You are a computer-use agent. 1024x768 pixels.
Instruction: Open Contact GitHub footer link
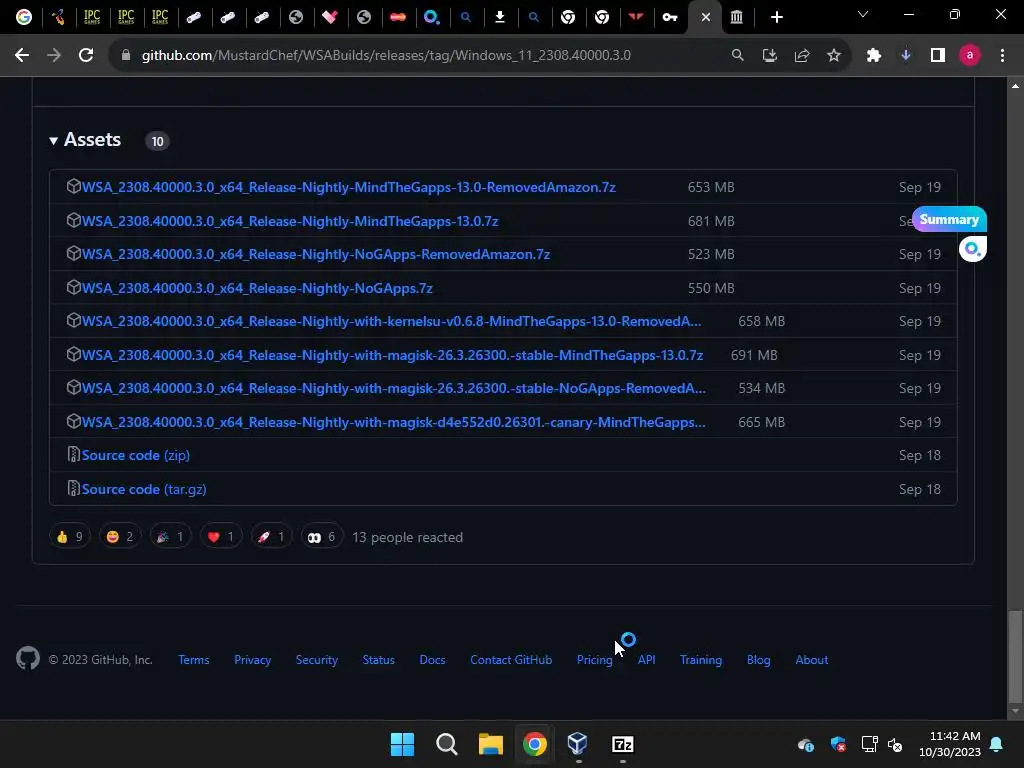511,660
